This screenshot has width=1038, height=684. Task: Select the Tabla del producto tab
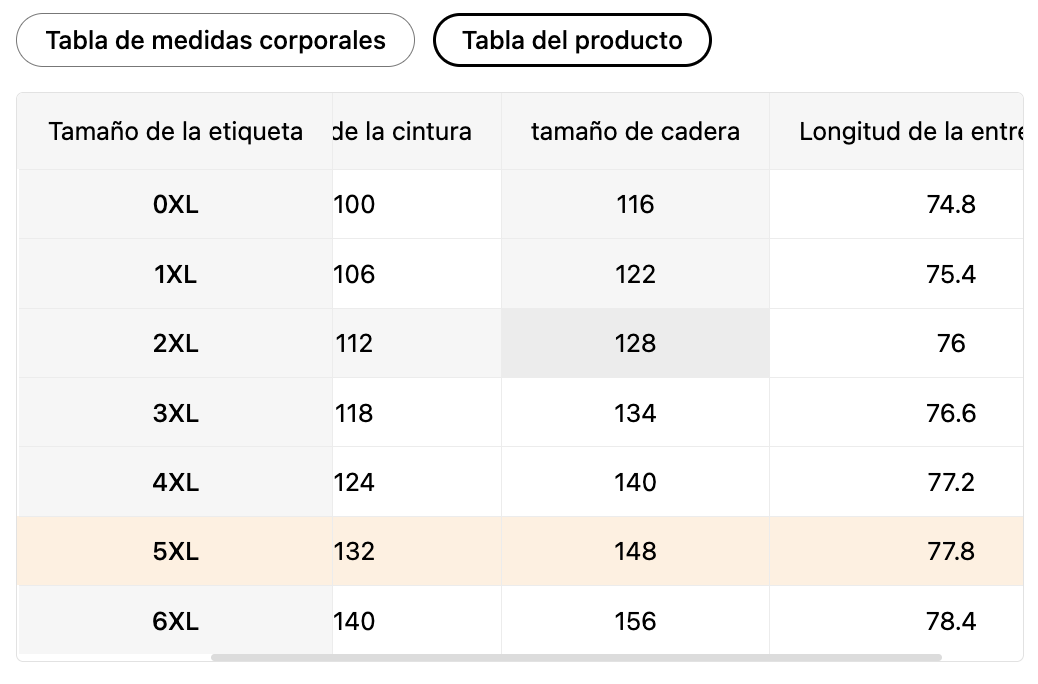572,40
